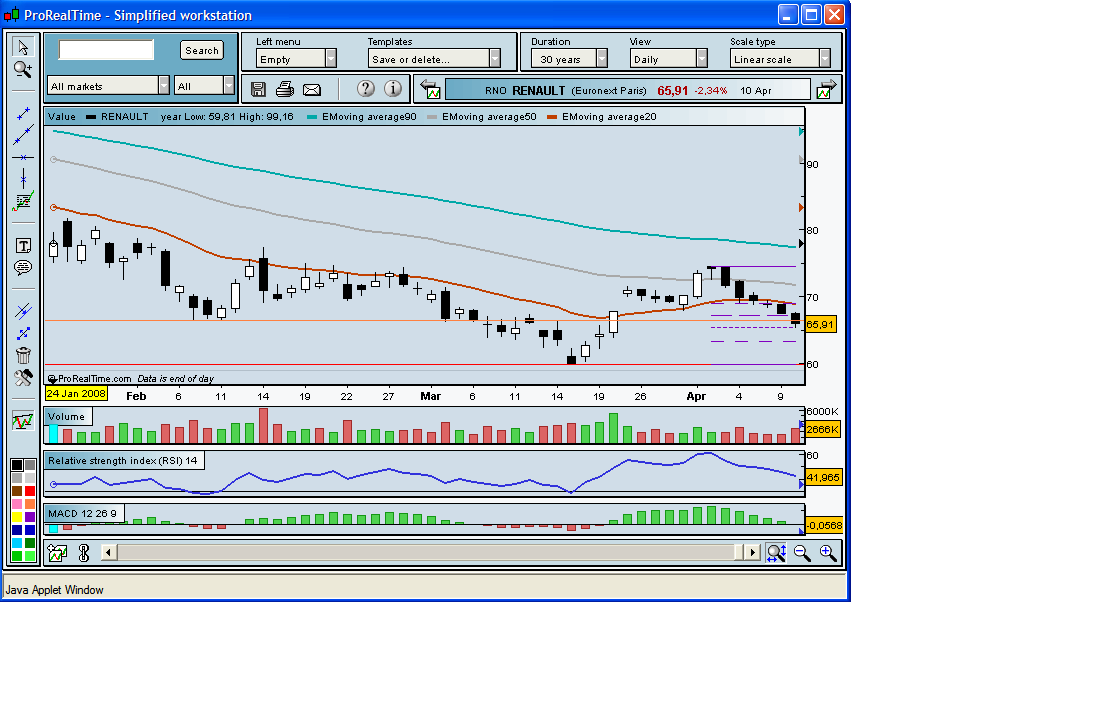Zoom in with the plus magnifier at bottom right
The width and height of the screenshot is (1114, 727).
click(828, 553)
